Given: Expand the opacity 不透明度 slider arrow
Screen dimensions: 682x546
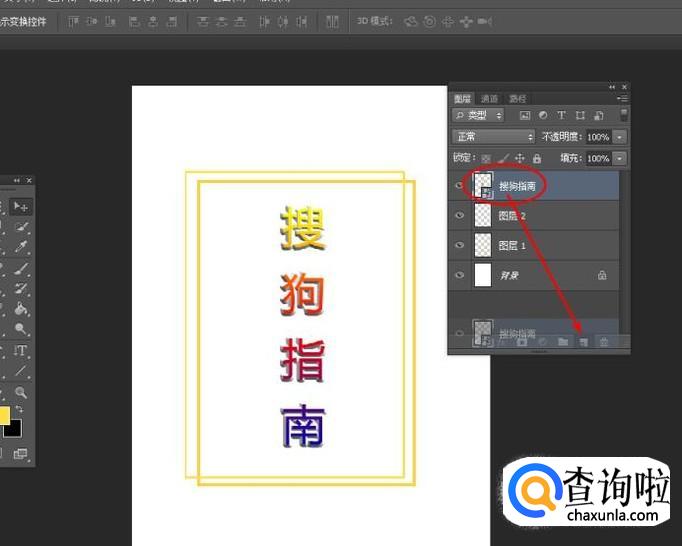Looking at the screenshot, I should click(x=620, y=136).
